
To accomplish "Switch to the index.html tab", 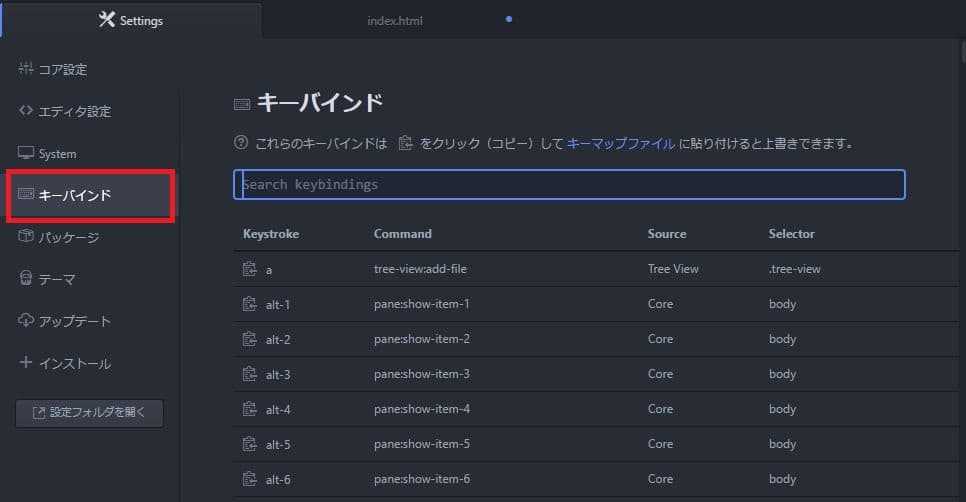I will pyautogui.click(x=395, y=21).
